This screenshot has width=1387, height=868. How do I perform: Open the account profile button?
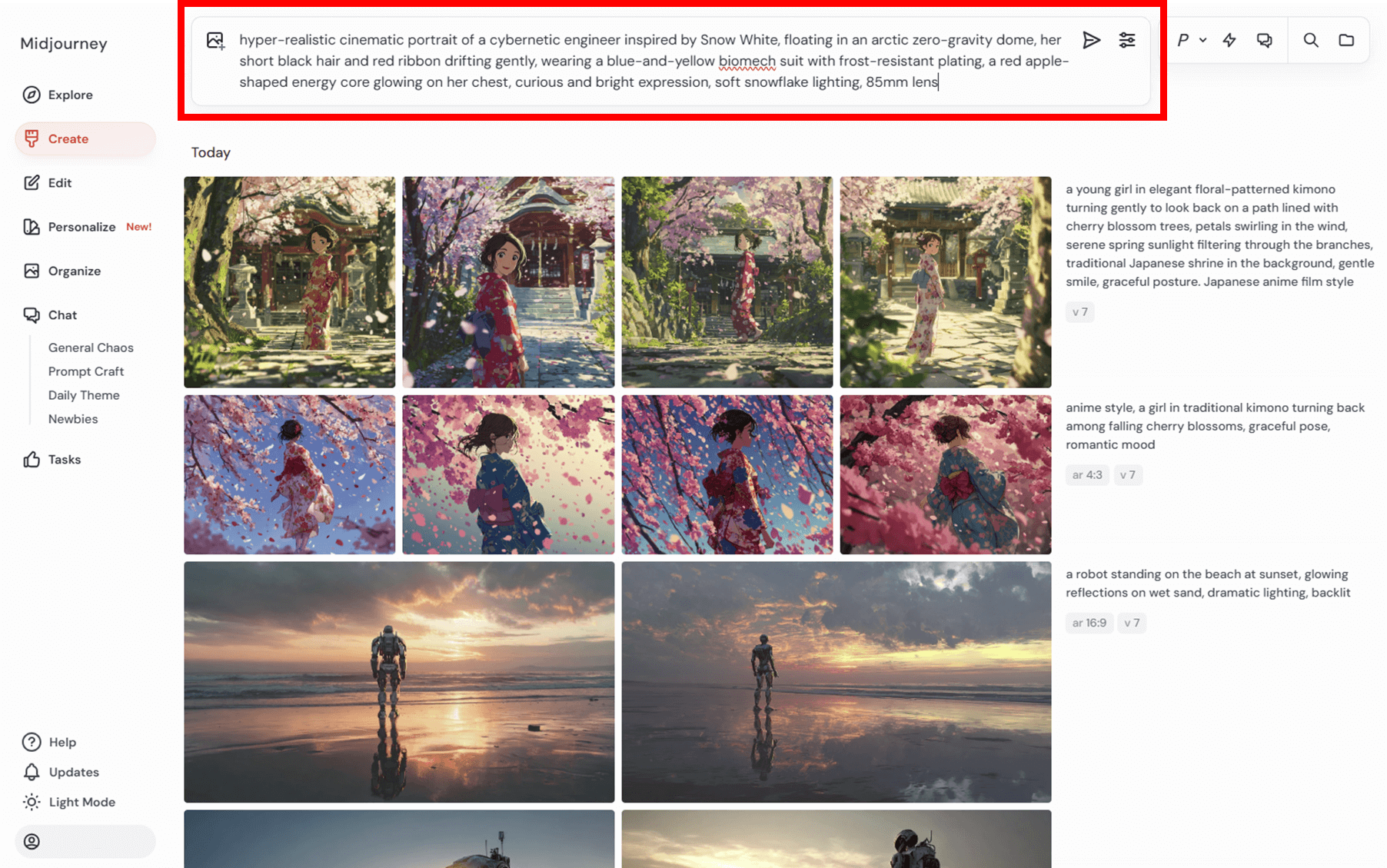tap(85, 841)
